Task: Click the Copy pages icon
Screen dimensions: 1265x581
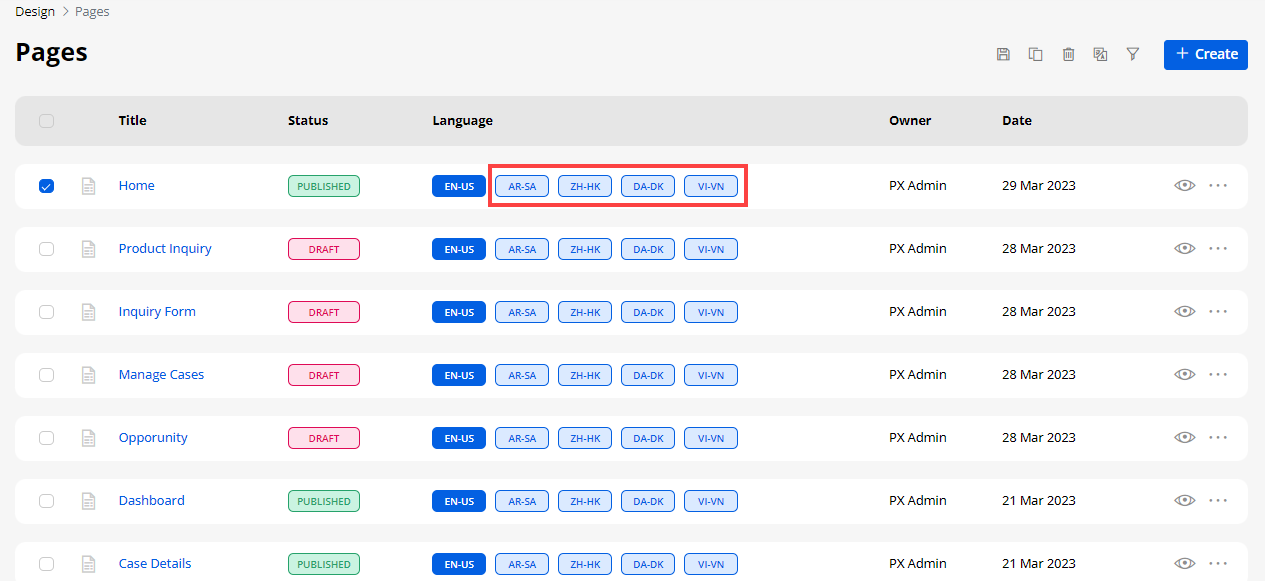Action: [x=1036, y=54]
